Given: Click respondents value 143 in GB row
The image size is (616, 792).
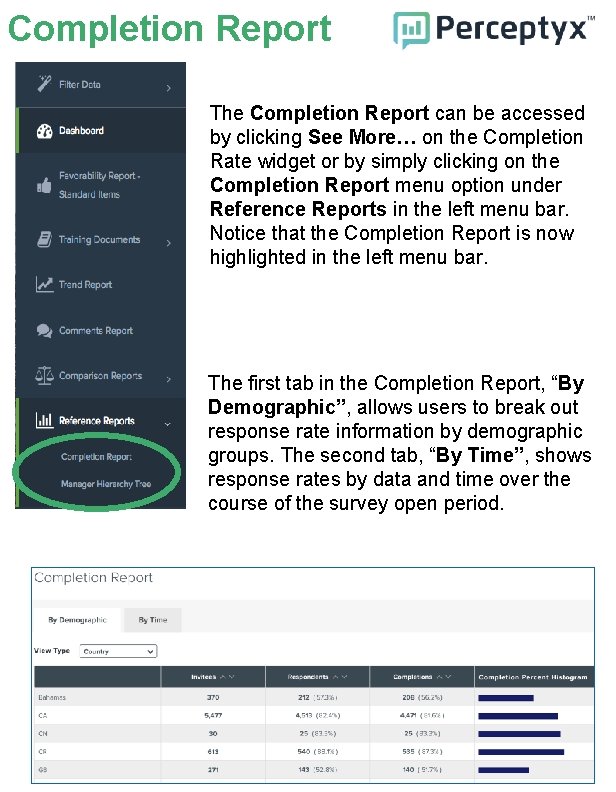Looking at the screenshot, I should point(303,770).
